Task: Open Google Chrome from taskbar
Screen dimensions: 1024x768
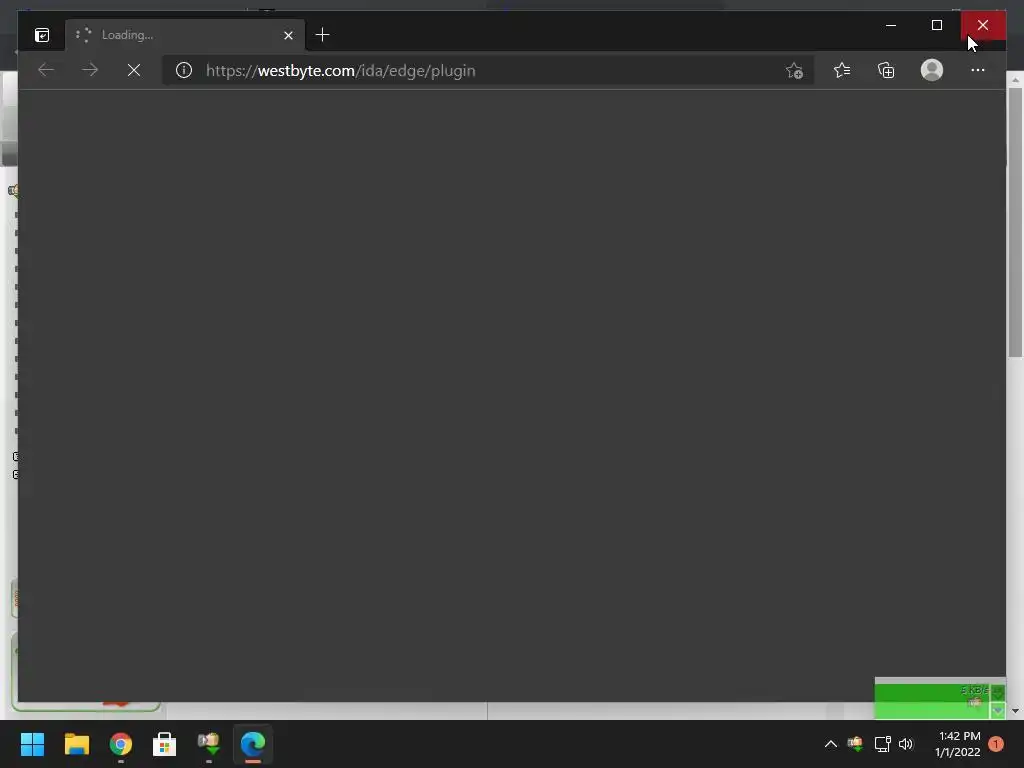Action: pyautogui.click(x=121, y=744)
